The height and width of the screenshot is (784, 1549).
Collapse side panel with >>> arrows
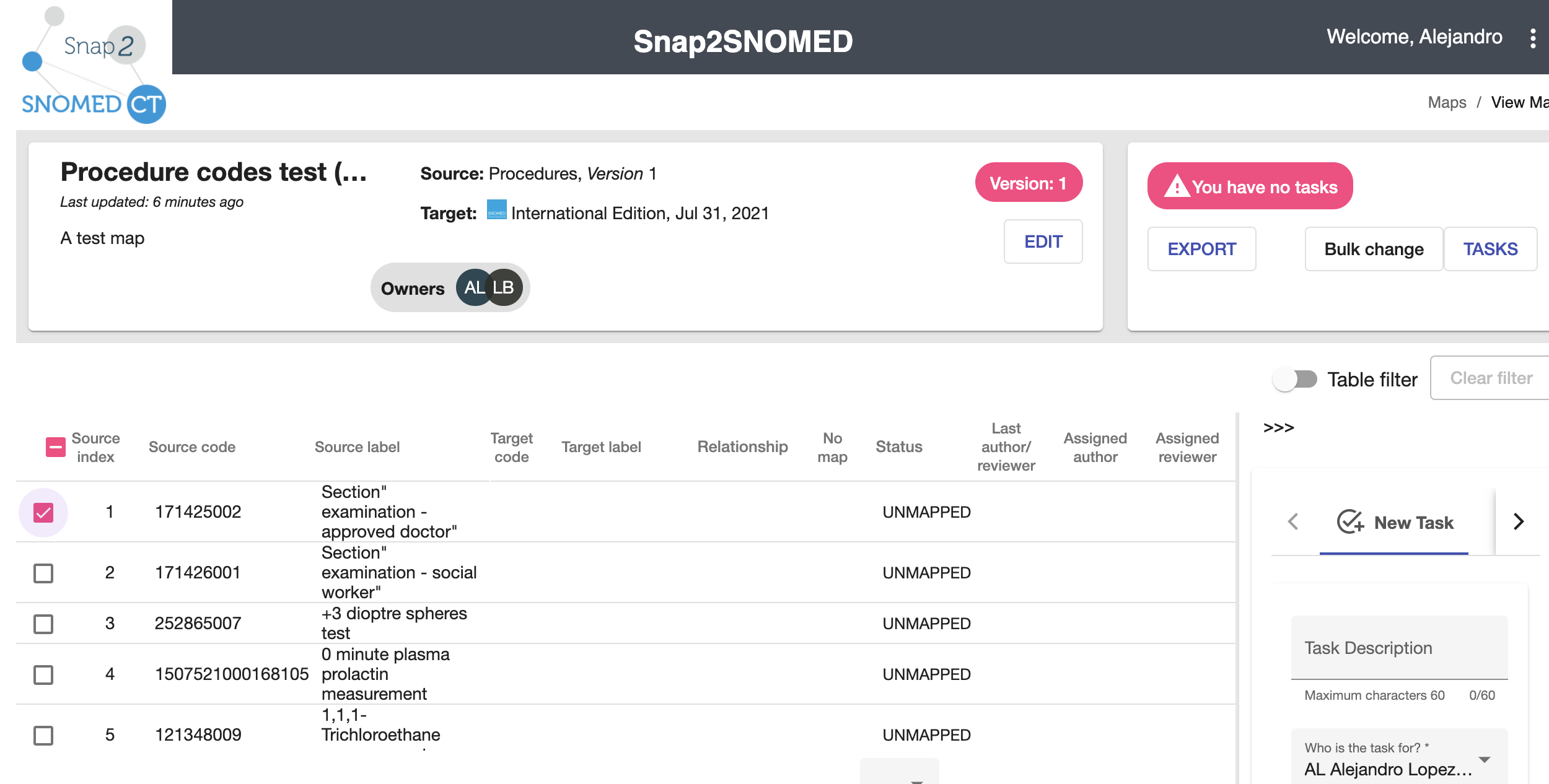(1278, 428)
